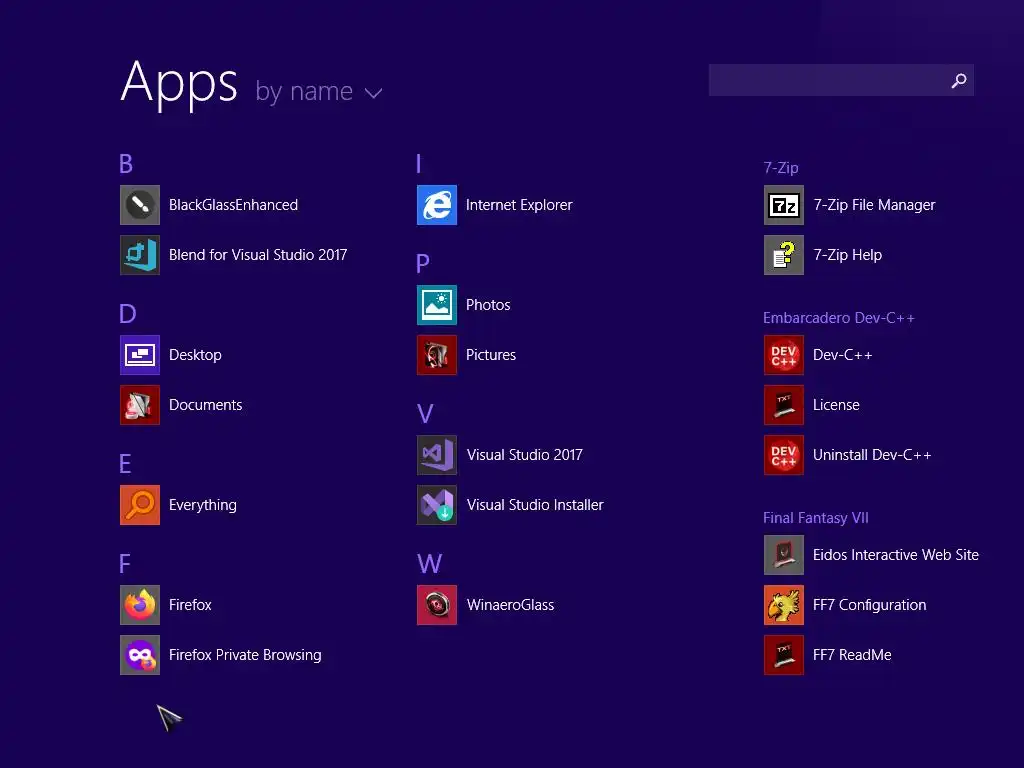Click the sort chevron arrow
The image size is (1024, 768).
click(x=374, y=93)
